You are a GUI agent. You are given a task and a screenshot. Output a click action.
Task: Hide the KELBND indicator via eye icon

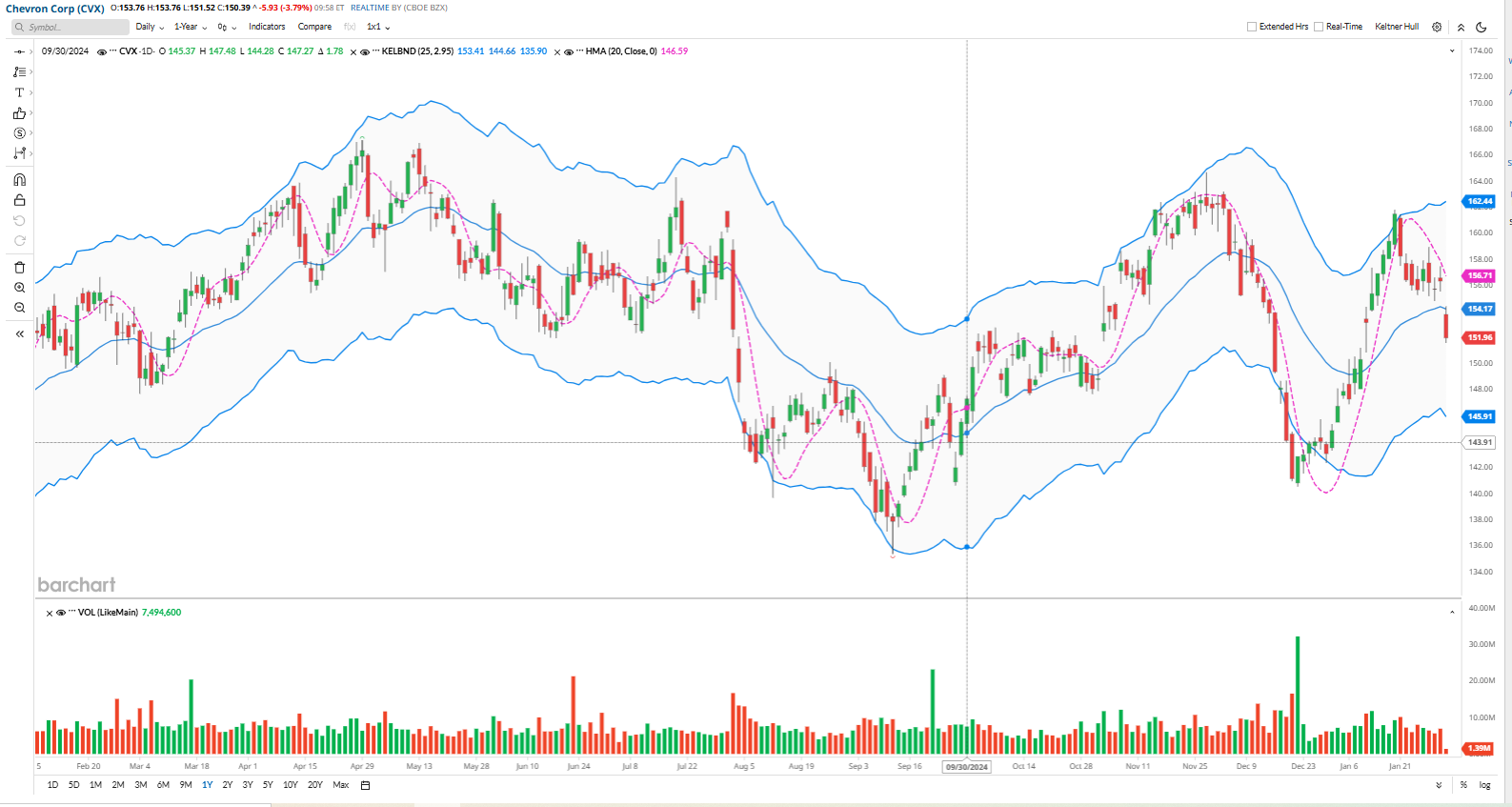[x=365, y=52]
